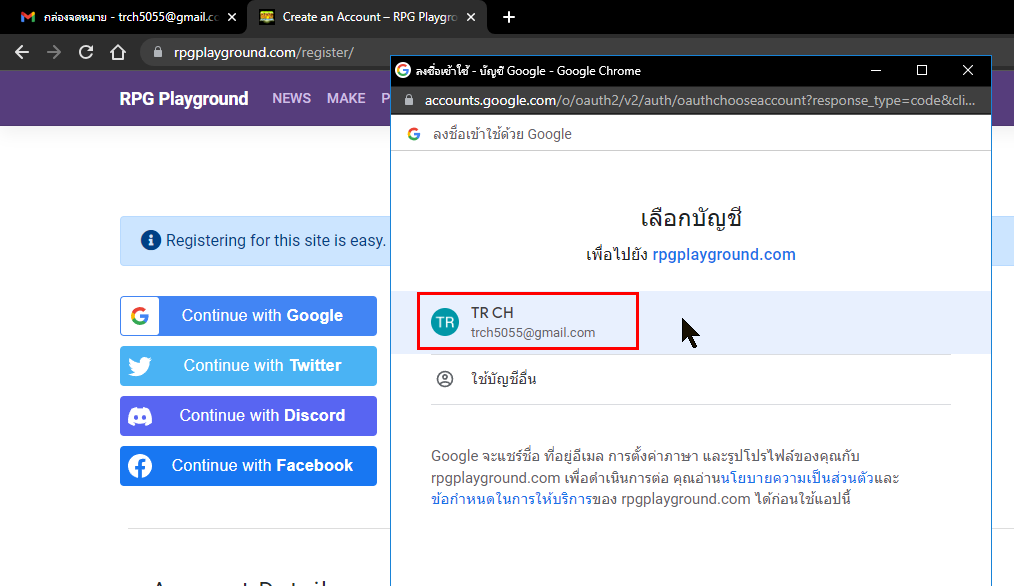Open the terms of service link
This screenshot has height=586, width=1014.
[x=511, y=499]
